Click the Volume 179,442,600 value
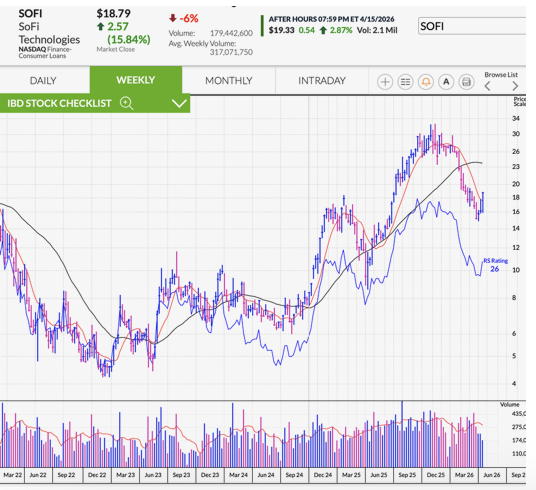The height and width of the screenshot is (490, 536). tap(231, 33)
